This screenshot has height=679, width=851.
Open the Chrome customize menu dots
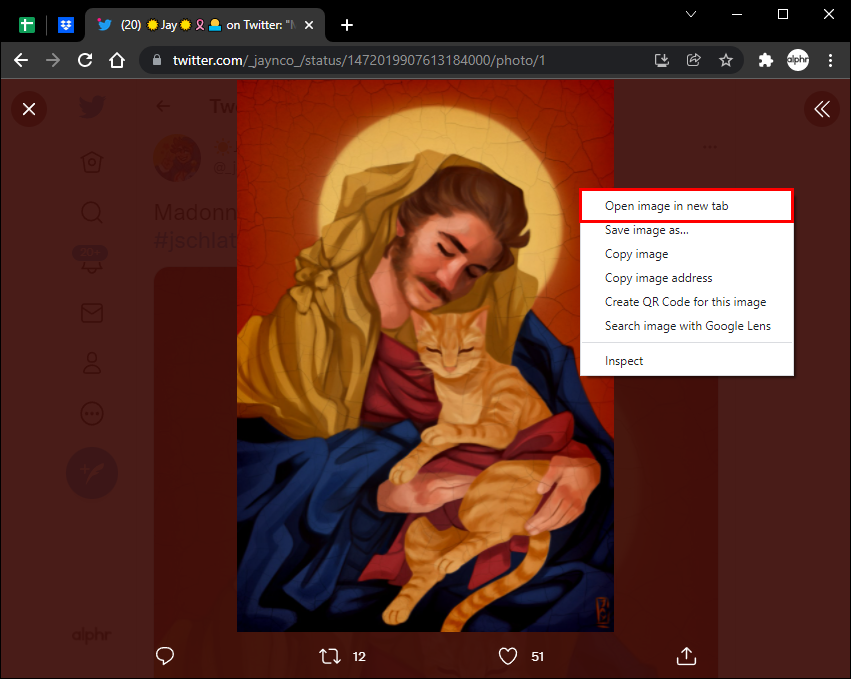pyautogui.click(x=831, y=60)
